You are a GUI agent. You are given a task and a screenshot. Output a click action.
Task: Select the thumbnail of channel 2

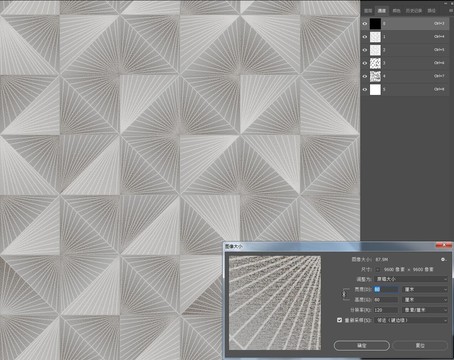[x=375, y=50]
